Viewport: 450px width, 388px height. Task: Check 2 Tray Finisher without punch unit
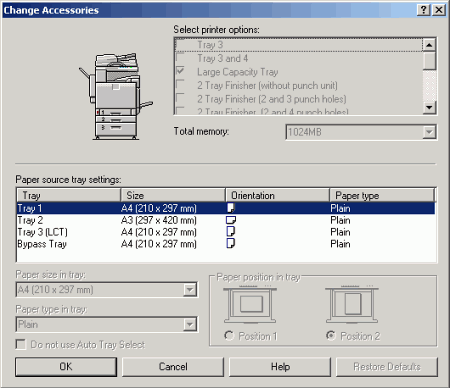coord(180,85)
